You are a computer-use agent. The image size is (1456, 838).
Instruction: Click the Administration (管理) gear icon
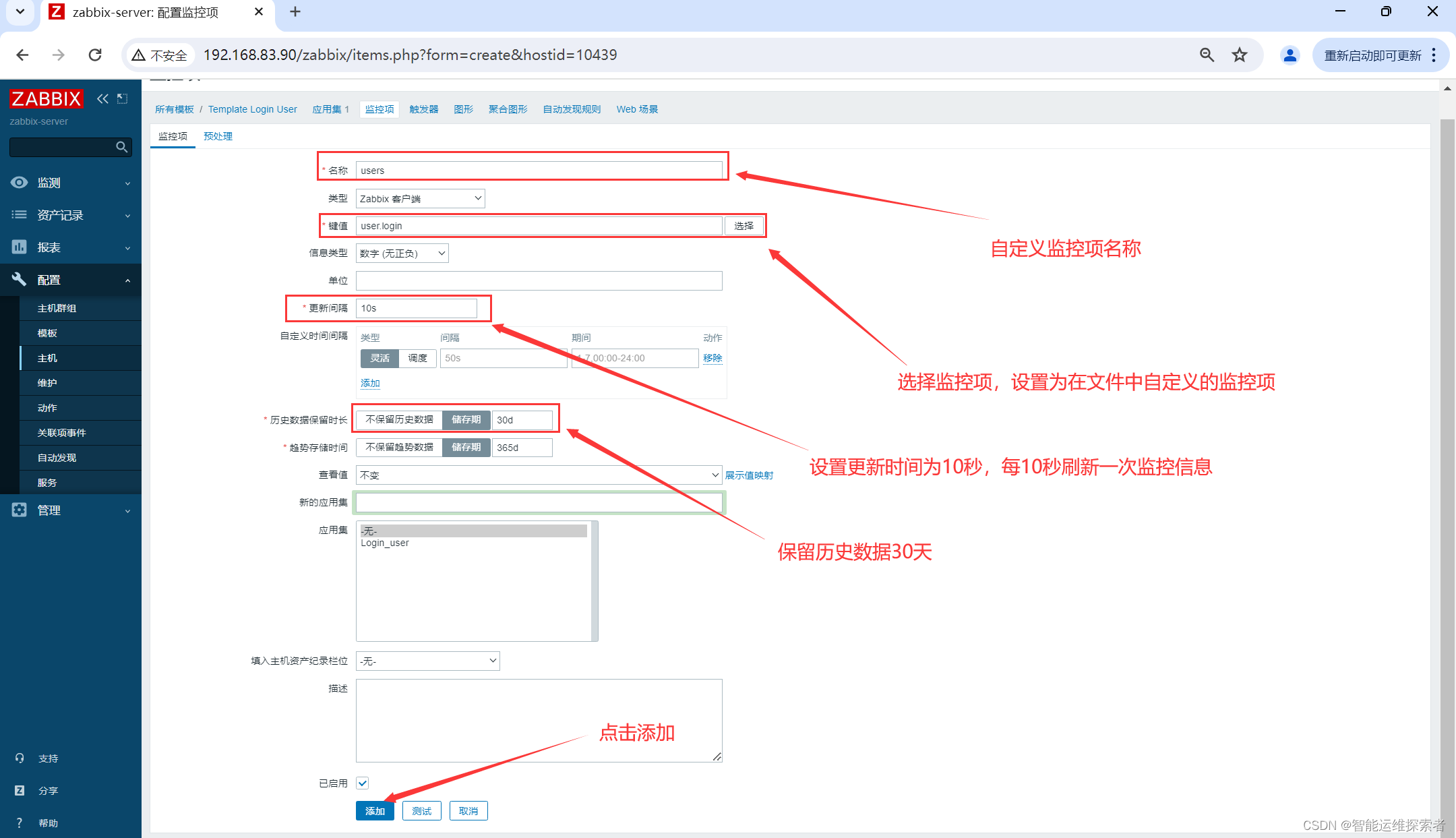click(19, 510)
